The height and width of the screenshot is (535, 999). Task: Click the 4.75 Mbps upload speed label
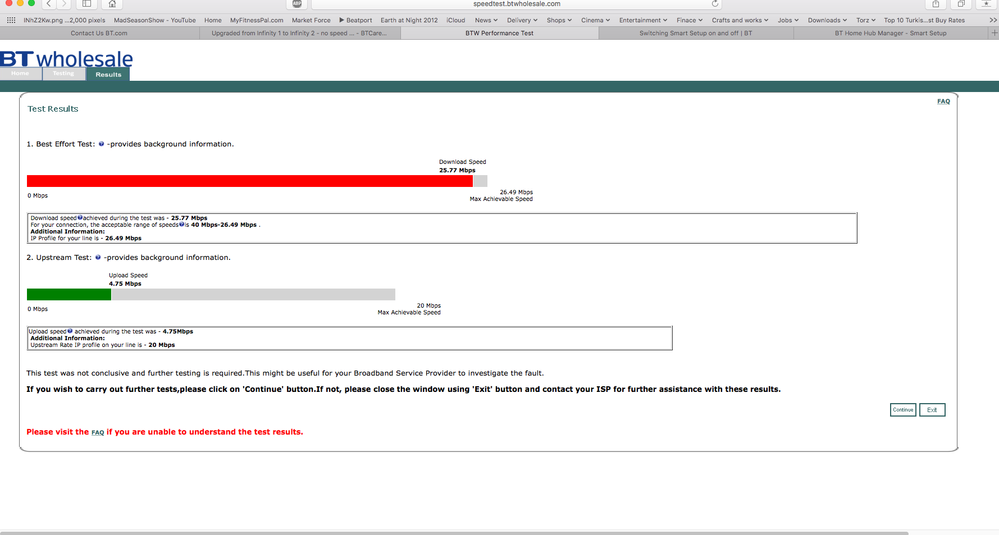pos(125,283)
